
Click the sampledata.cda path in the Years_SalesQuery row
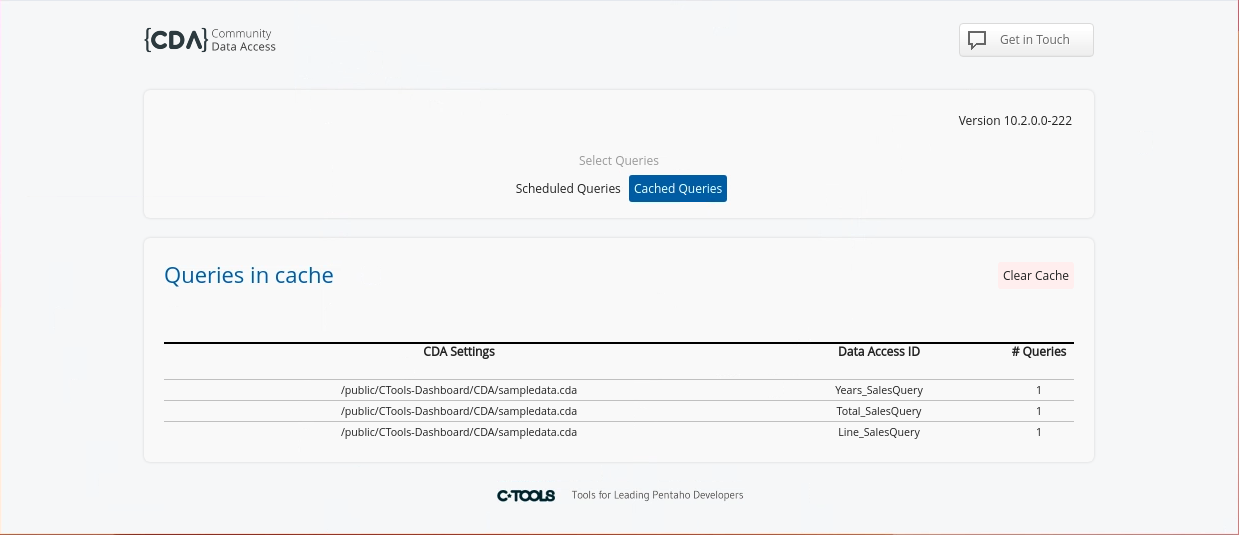459,390
